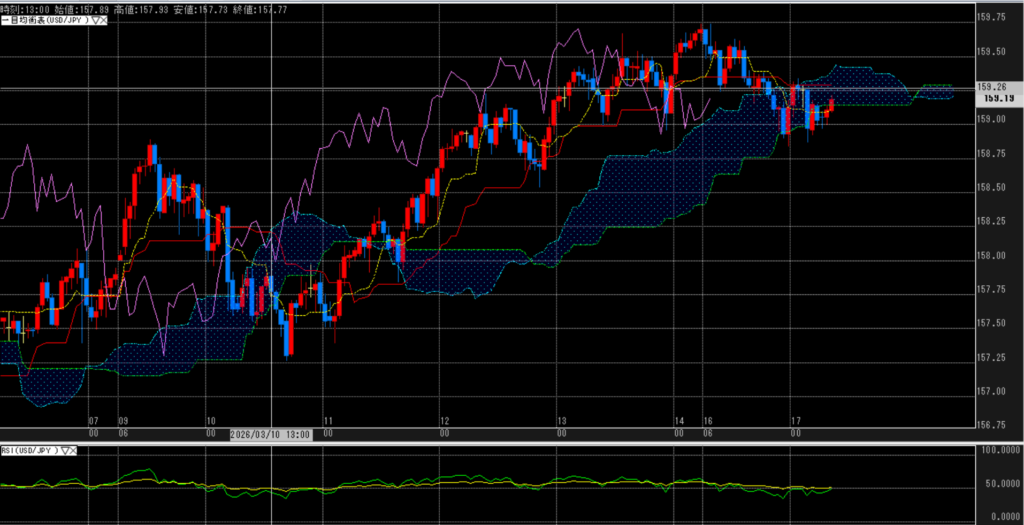This screenshot has height=525, width=1024.
Task: Remove the 一目均衡表 indicator with its X icon
Action: [x=104, y=20]
